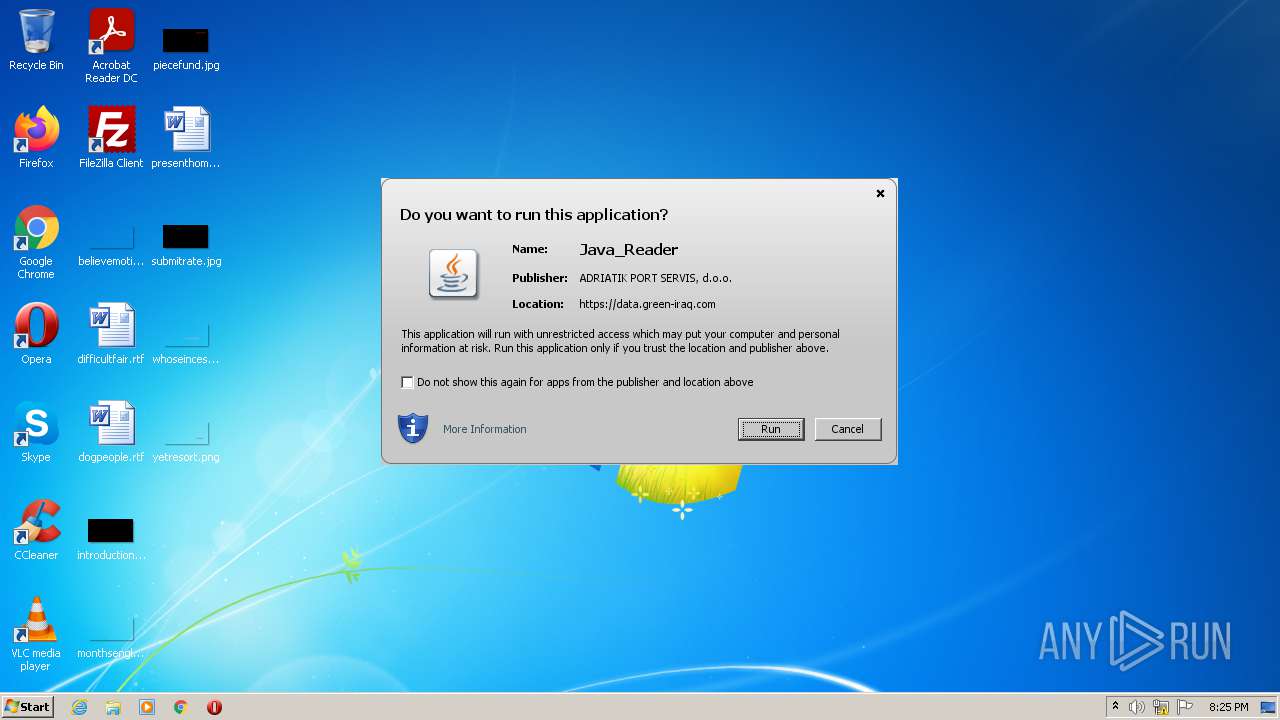Open Windows Explorer from the taskbar
This screenshot has width=1280, height=720.
click(x=113, y=707)
